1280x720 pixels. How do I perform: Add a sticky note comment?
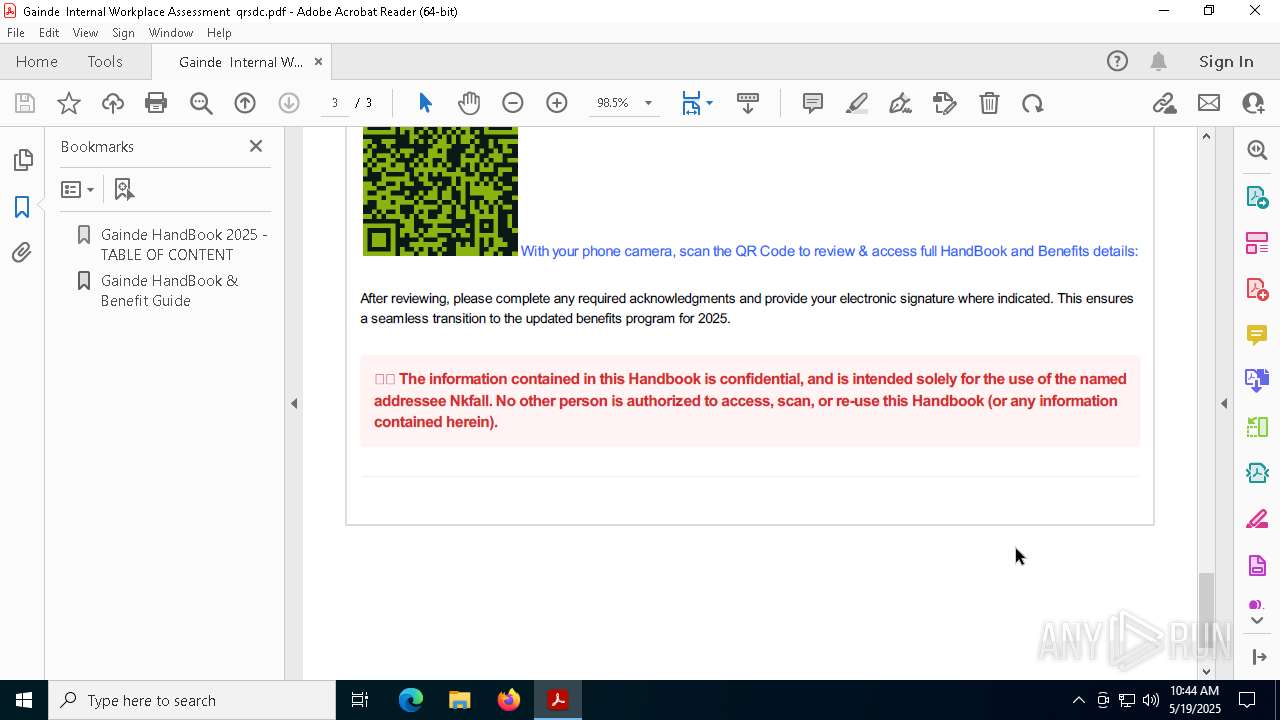(813, 103)
